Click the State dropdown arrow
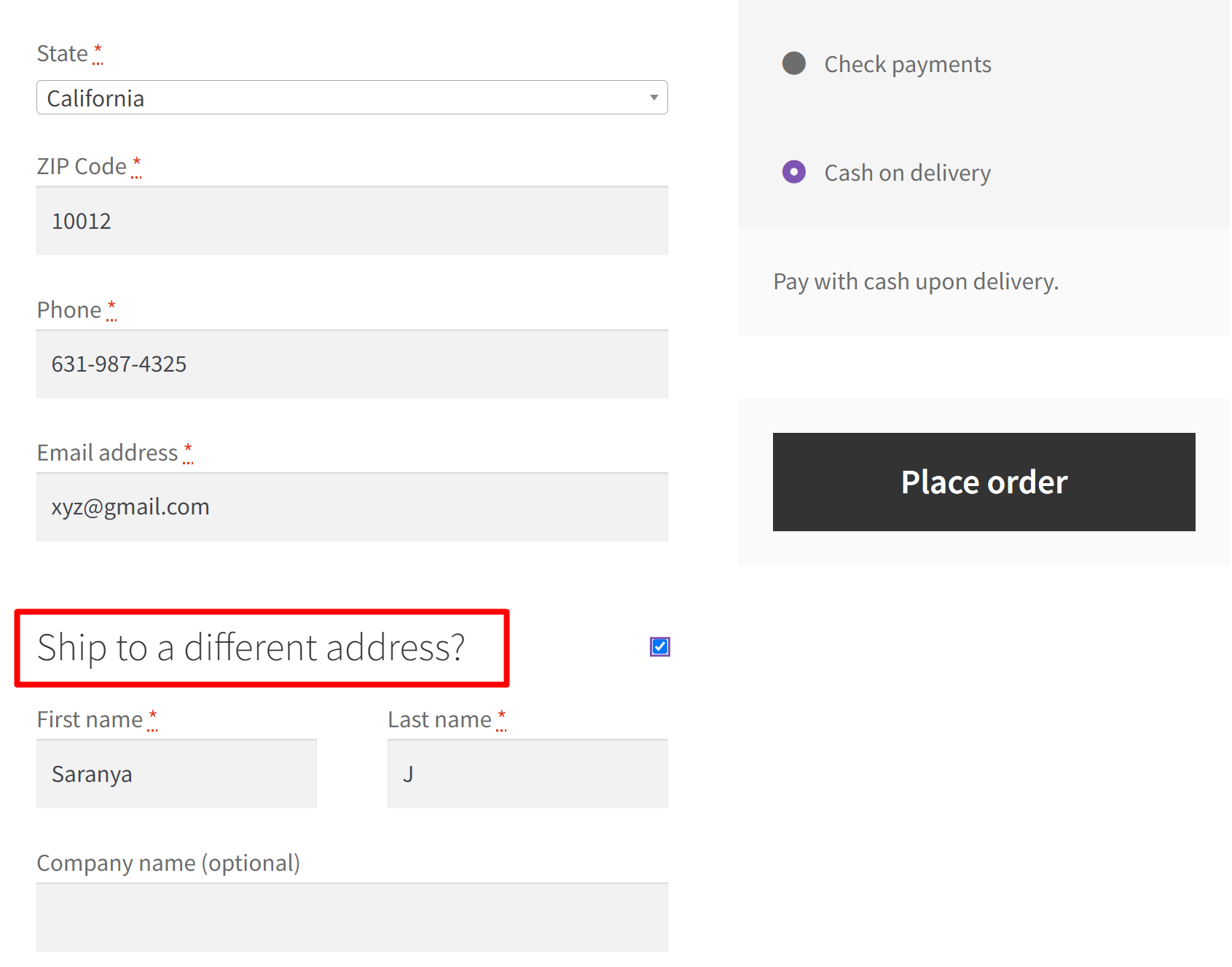 (652, 97)
